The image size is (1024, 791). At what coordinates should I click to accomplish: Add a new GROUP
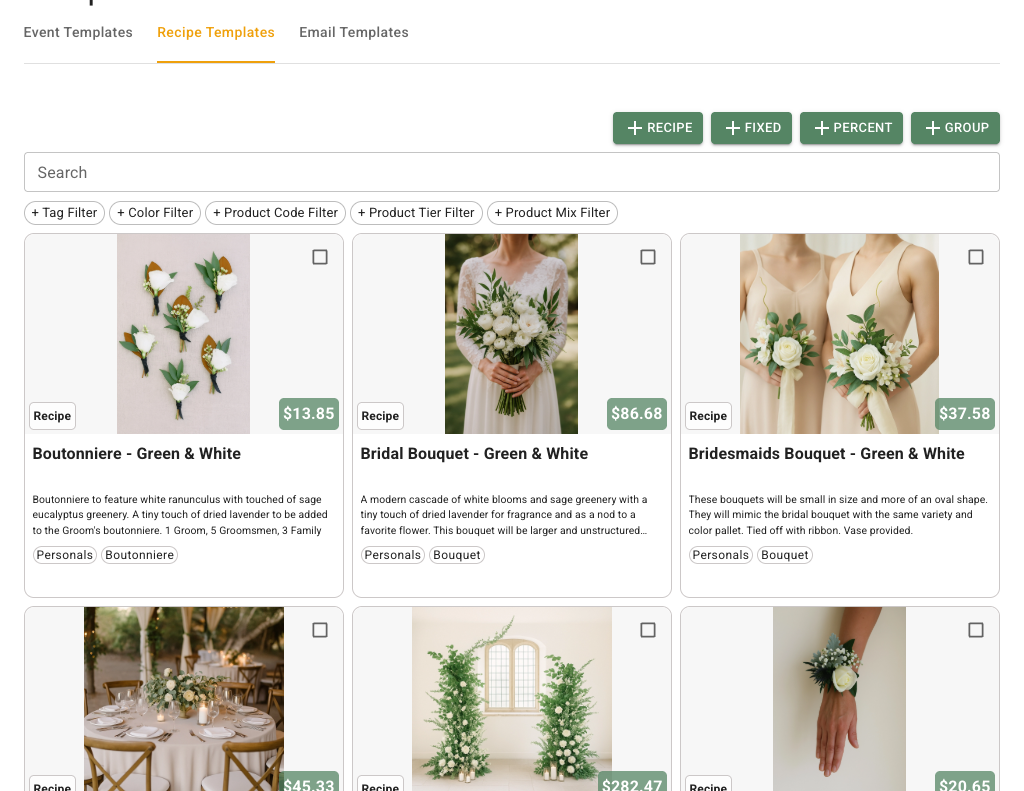click(955, 128)
